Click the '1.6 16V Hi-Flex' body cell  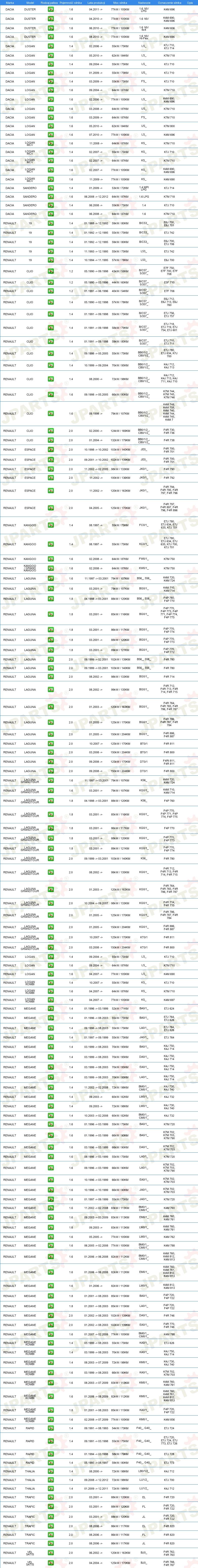(x=144, y=37)
